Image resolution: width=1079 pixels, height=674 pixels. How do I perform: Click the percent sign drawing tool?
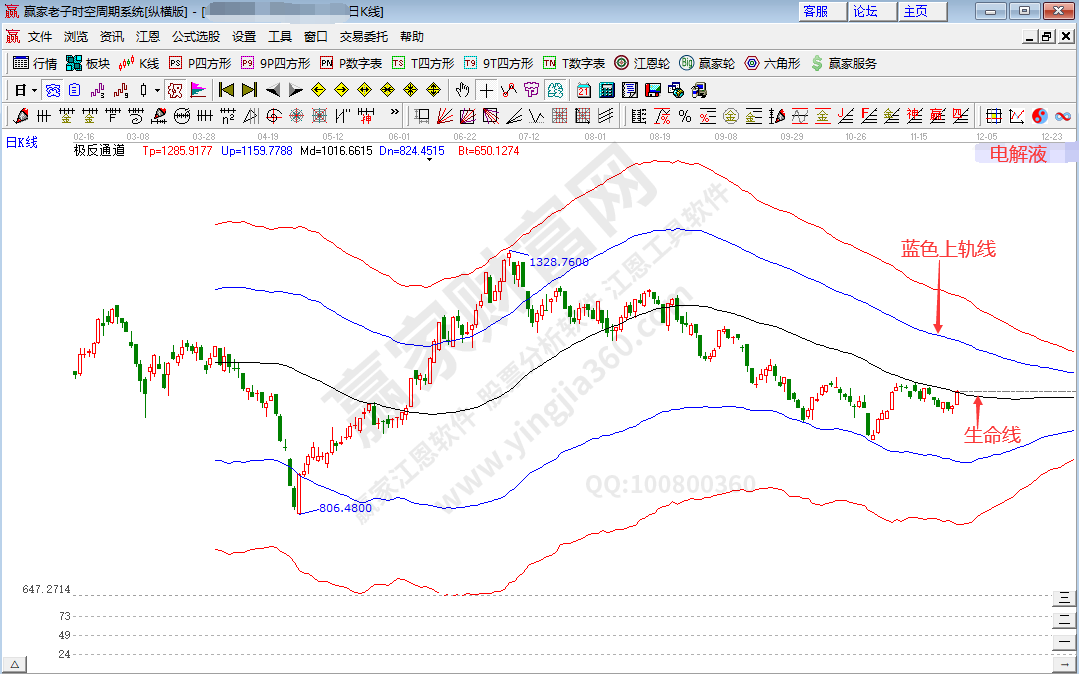point(685,115)
